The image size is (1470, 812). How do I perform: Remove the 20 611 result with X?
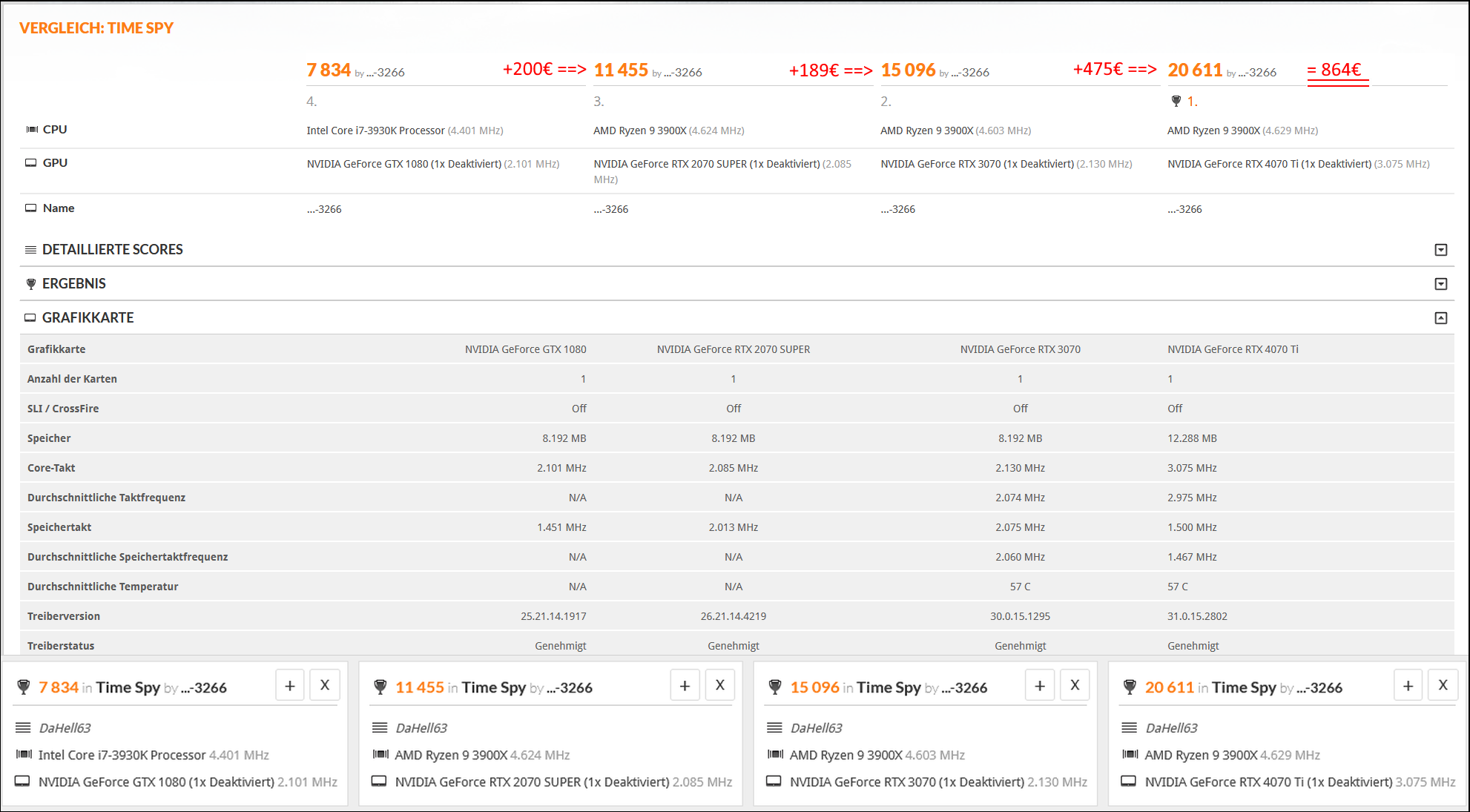tap(1443, 685)
